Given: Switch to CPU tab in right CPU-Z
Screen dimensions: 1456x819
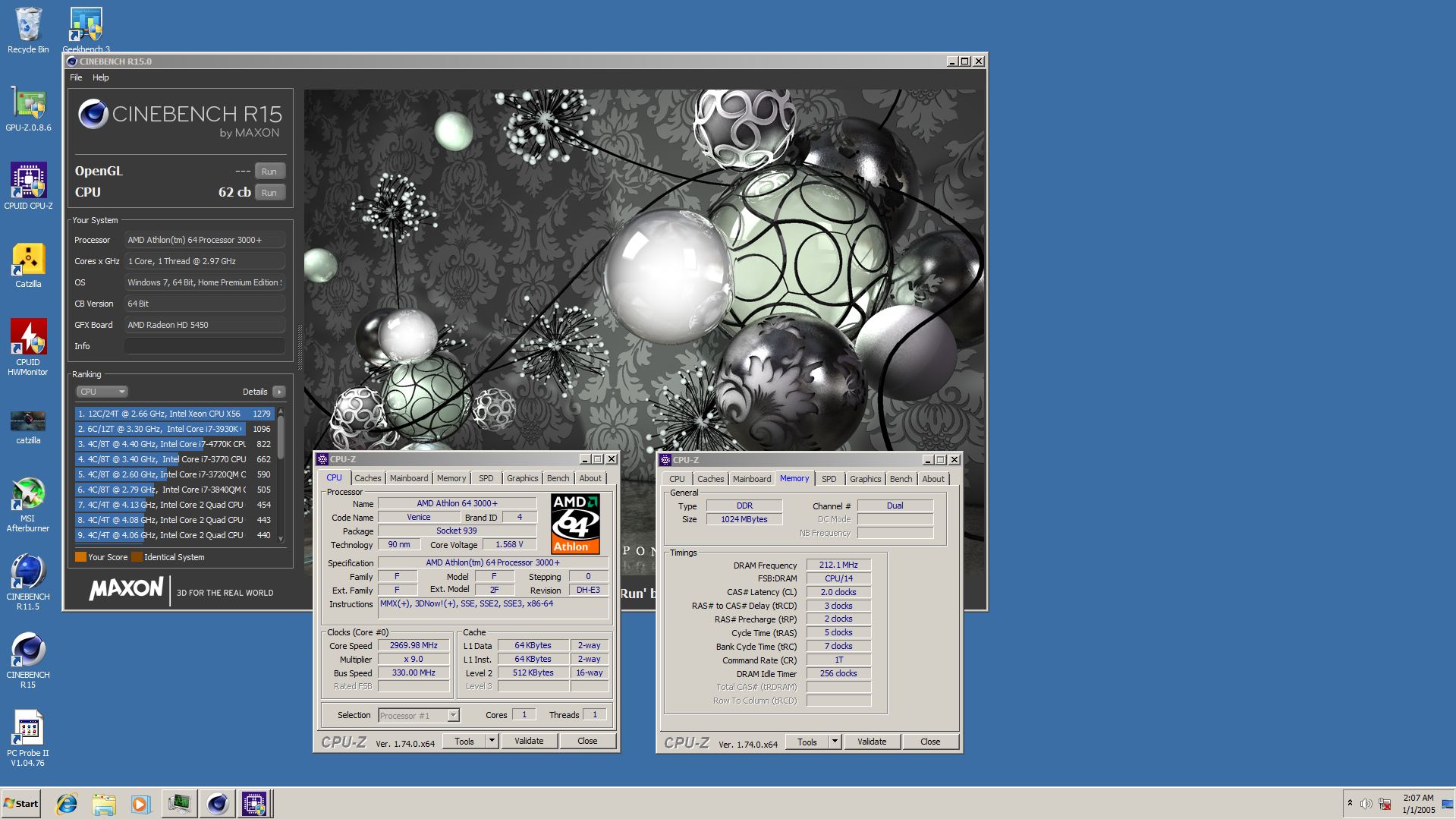Looking at the screenshot, I should tap(677, 479).
